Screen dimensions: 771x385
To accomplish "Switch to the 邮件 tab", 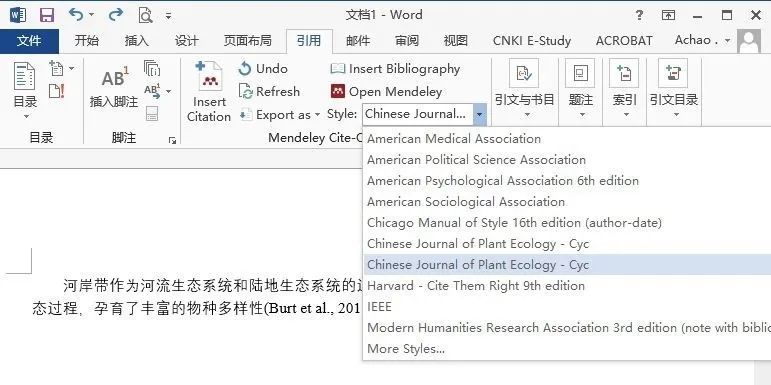I will (357, 41).
